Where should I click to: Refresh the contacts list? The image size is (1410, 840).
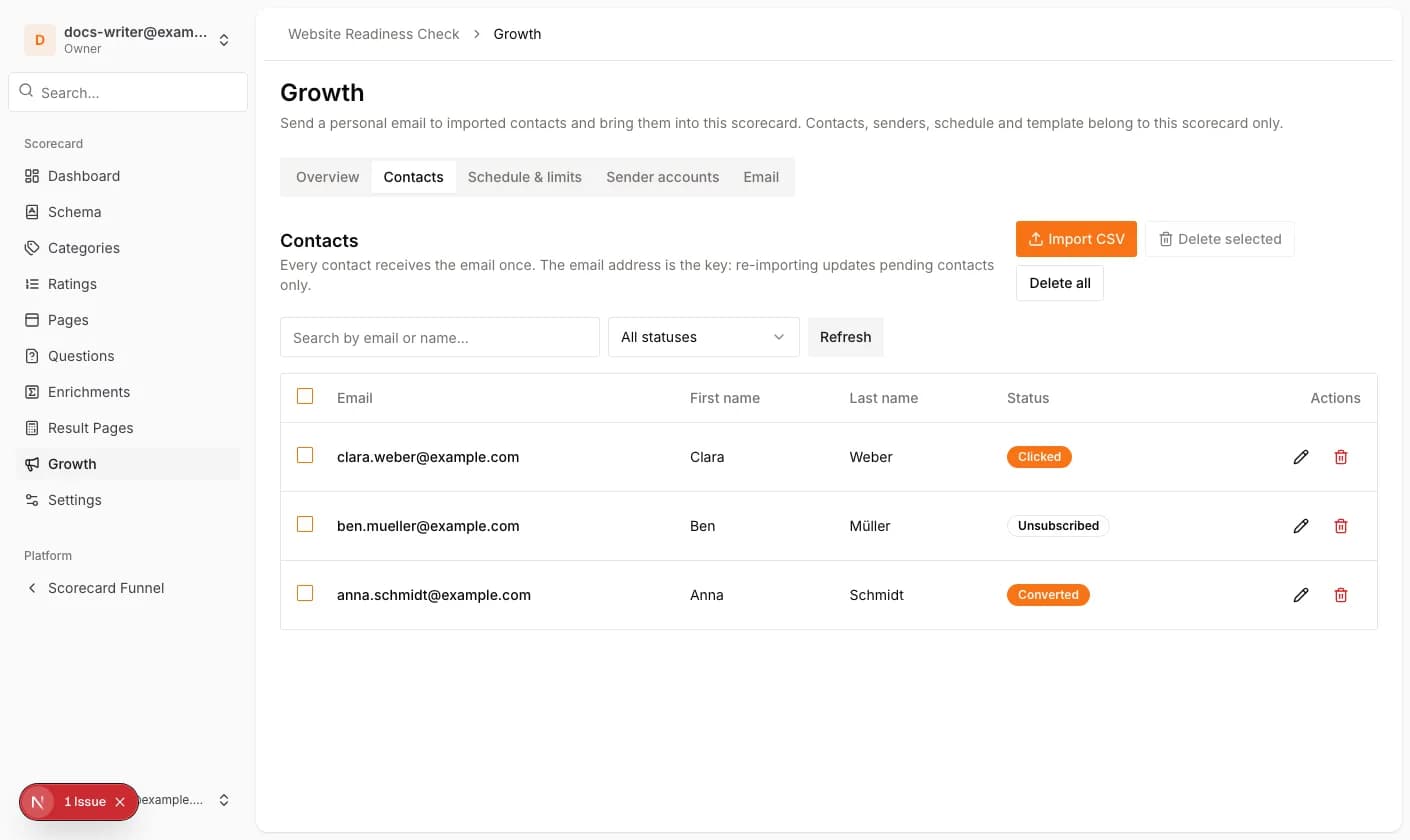click(x=846, y=337)
